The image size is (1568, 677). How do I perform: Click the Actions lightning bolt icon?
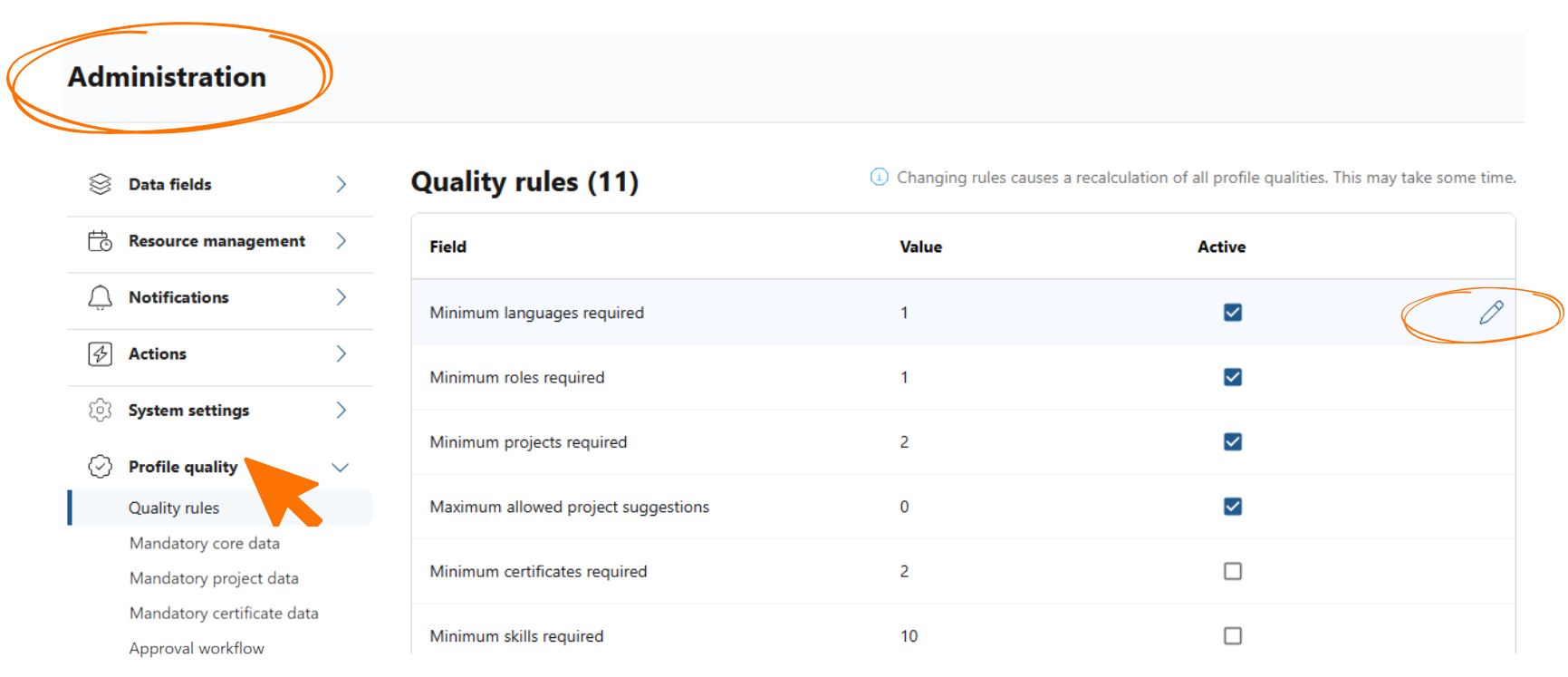point(100,353)
